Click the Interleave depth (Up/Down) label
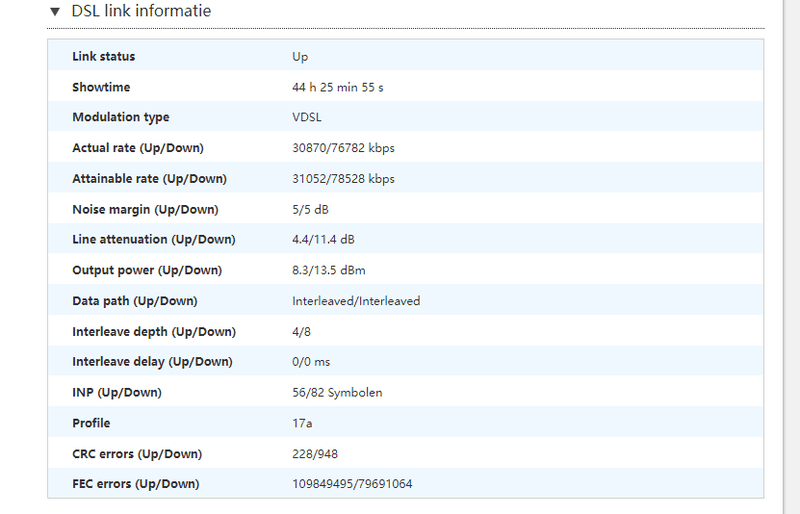This screenshot has height=514, width=800. pyautogui.click(x=153, y=331)
